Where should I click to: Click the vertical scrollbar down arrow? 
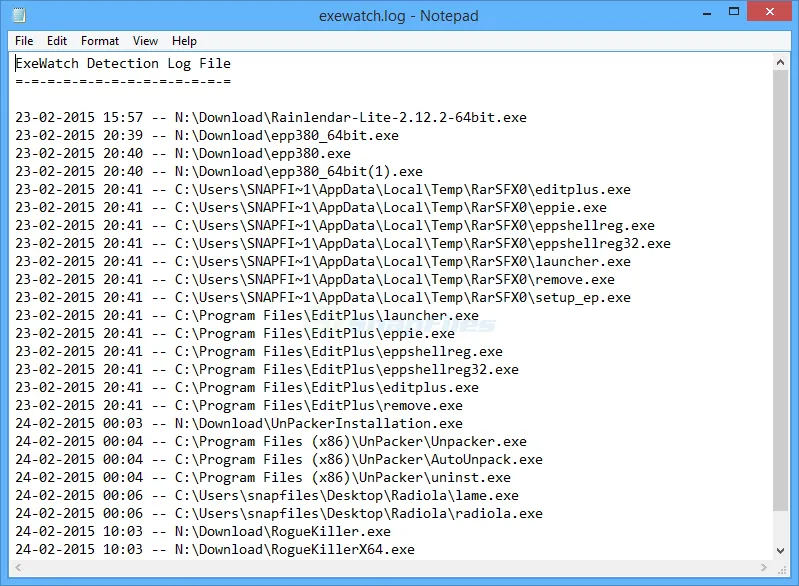(x=780, y=550)
